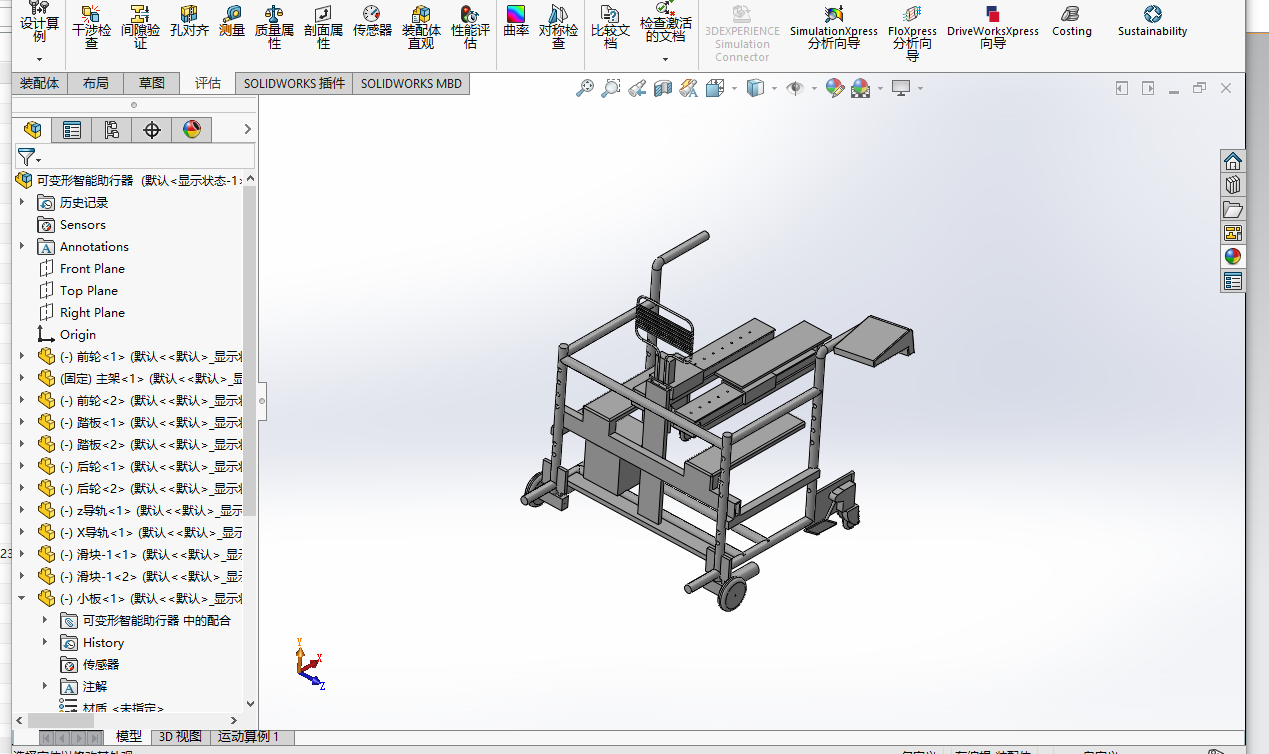Open 设计算例 dropdown arrow

(x=39, y=60)
